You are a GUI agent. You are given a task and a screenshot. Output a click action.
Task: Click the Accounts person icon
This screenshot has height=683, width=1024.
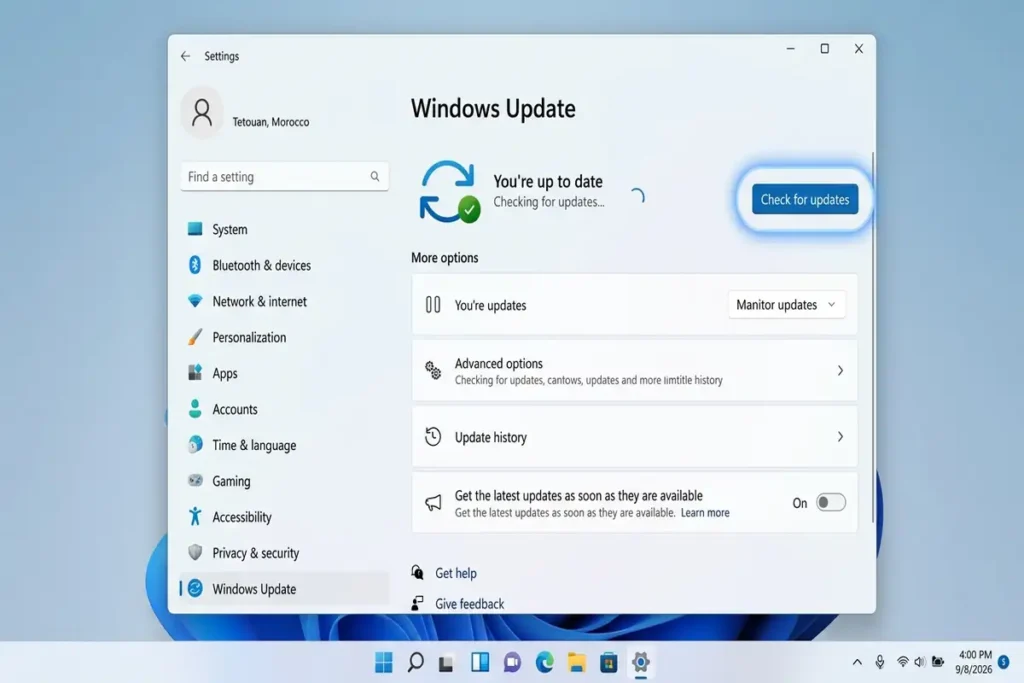tap(195, 409)
